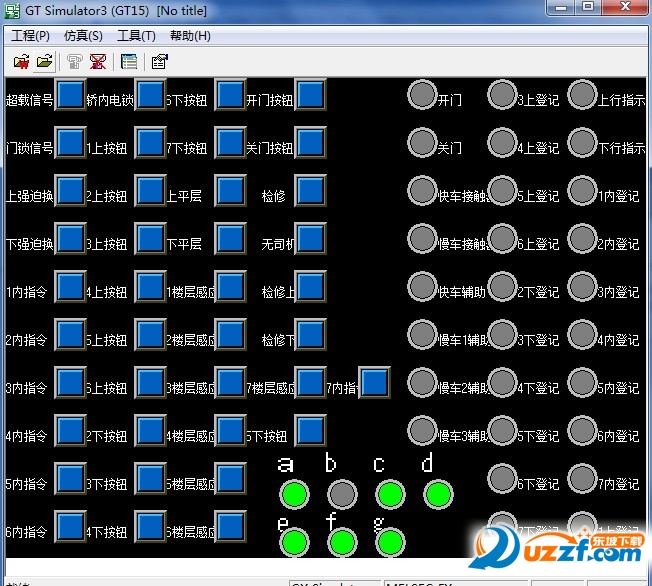
Task: Click the 4上按钮 blue button
Action: point(150,287)
